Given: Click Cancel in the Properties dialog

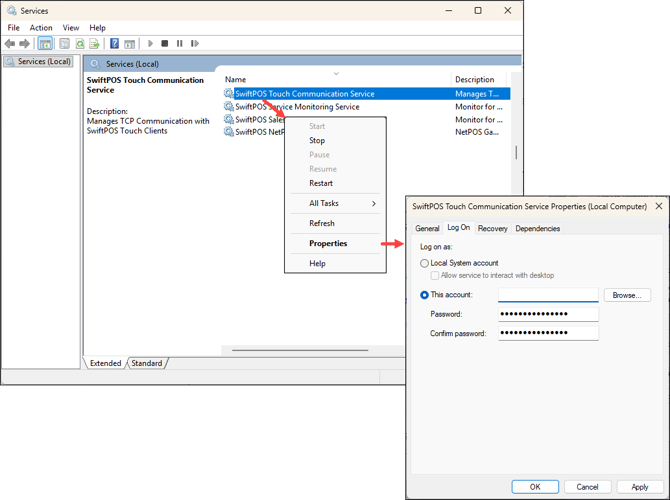Looking at the screenshot, I should [x=588, y=487].
